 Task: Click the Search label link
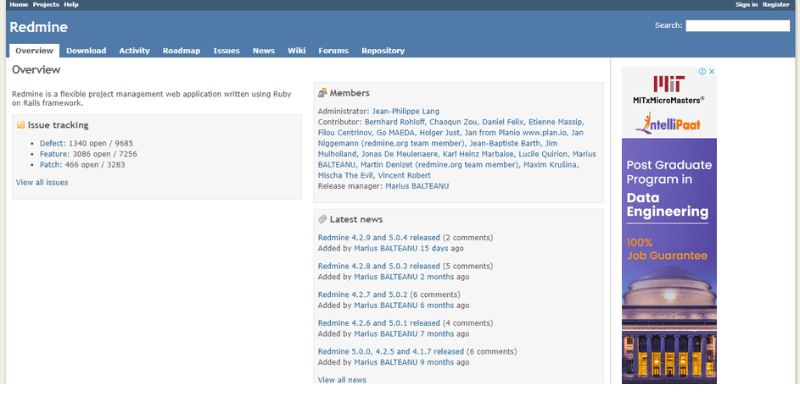point(667,26)
